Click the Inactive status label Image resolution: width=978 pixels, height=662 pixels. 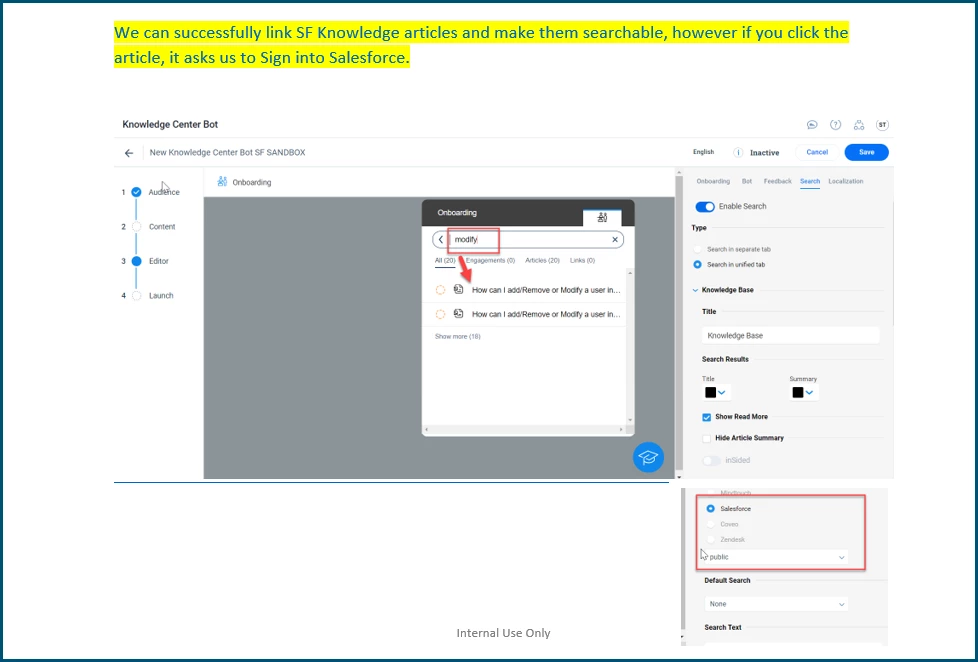764,153
